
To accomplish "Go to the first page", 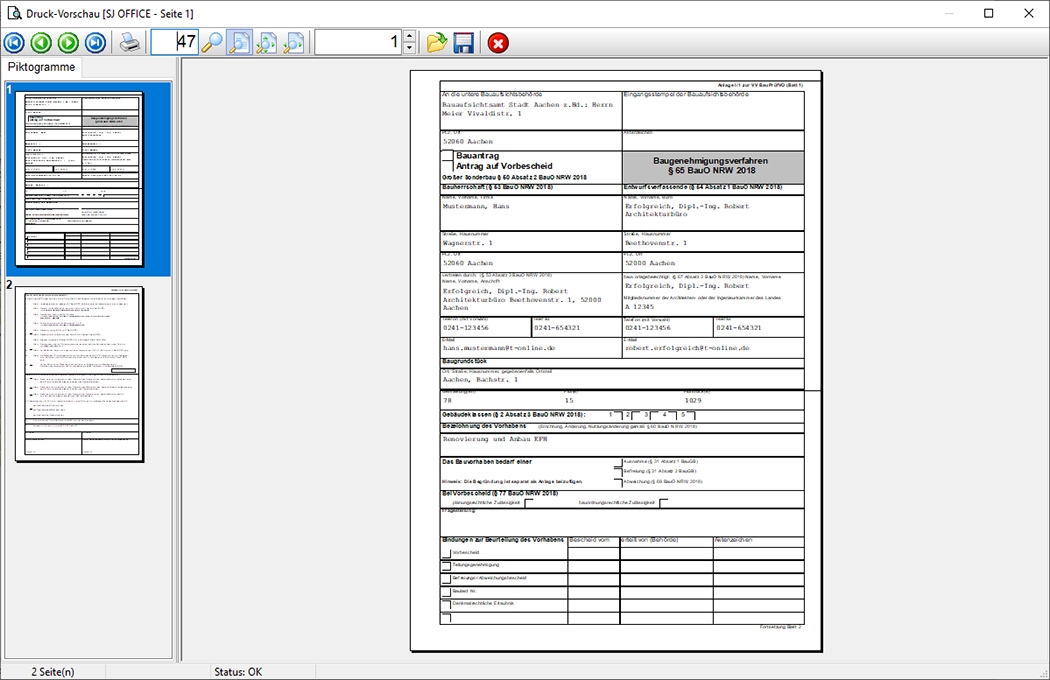I will [x=14, y=43].
